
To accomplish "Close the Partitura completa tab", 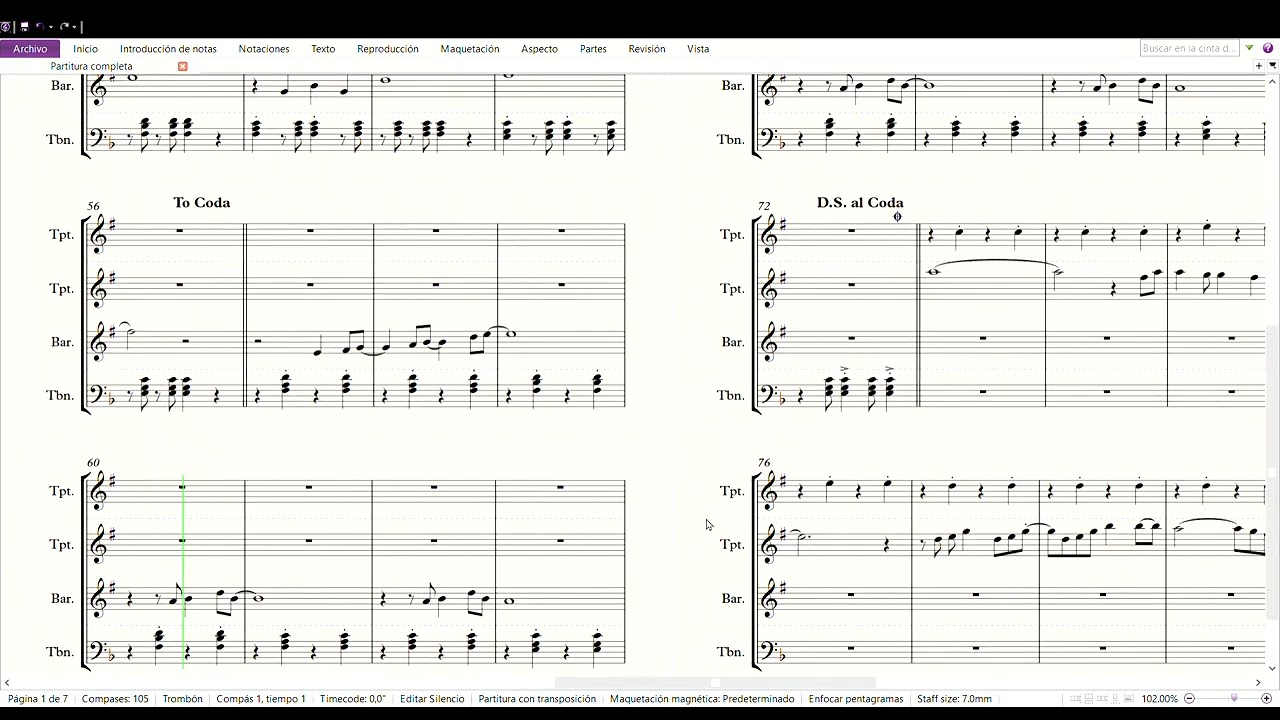I will [183, 66].
